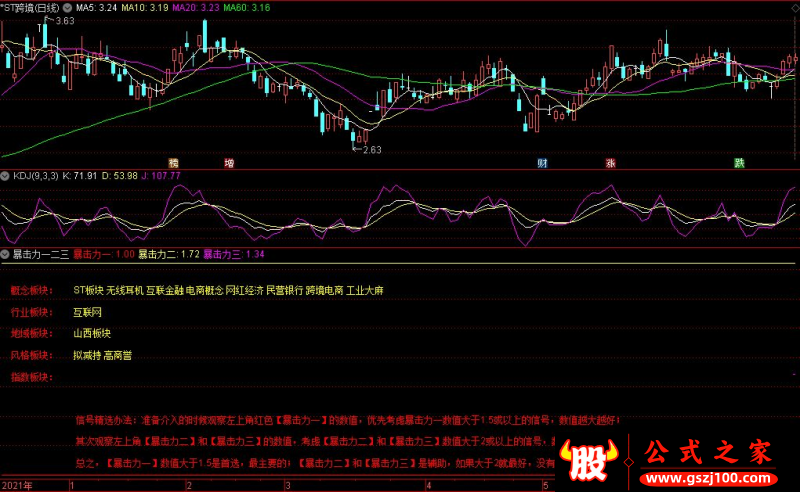Image resolution: width=800 pixels, height=492 pixels.
Task: Click the 山西板块 region entry
Action: click(92, 334)
